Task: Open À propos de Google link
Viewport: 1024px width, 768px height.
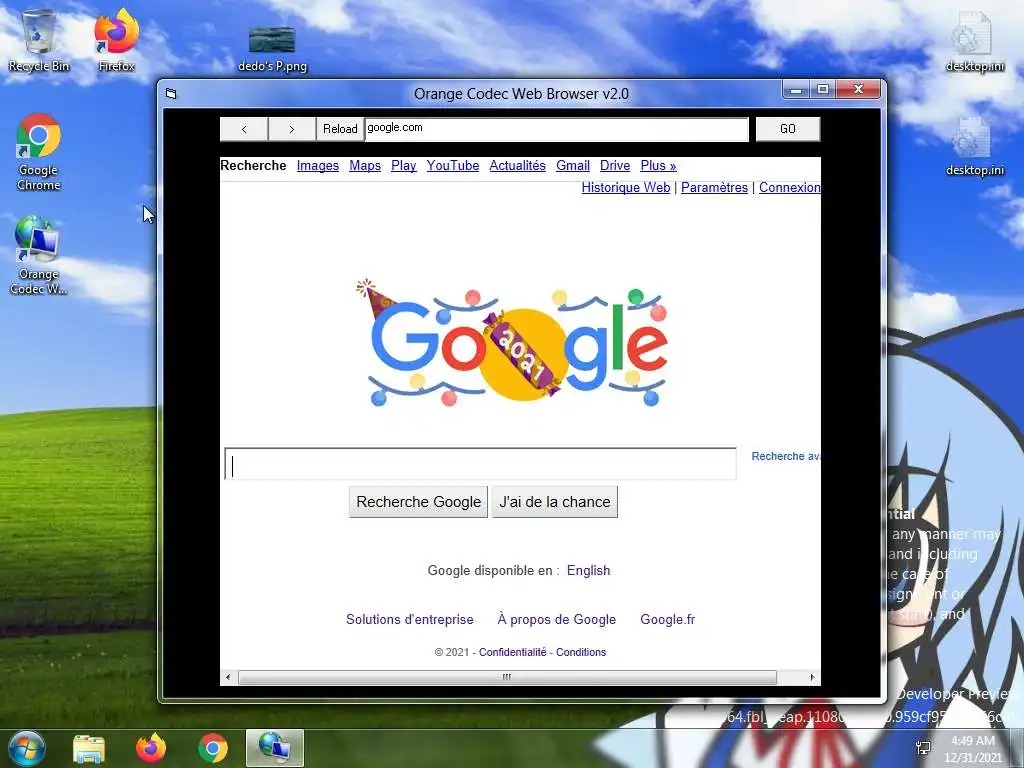Action: 556,619
